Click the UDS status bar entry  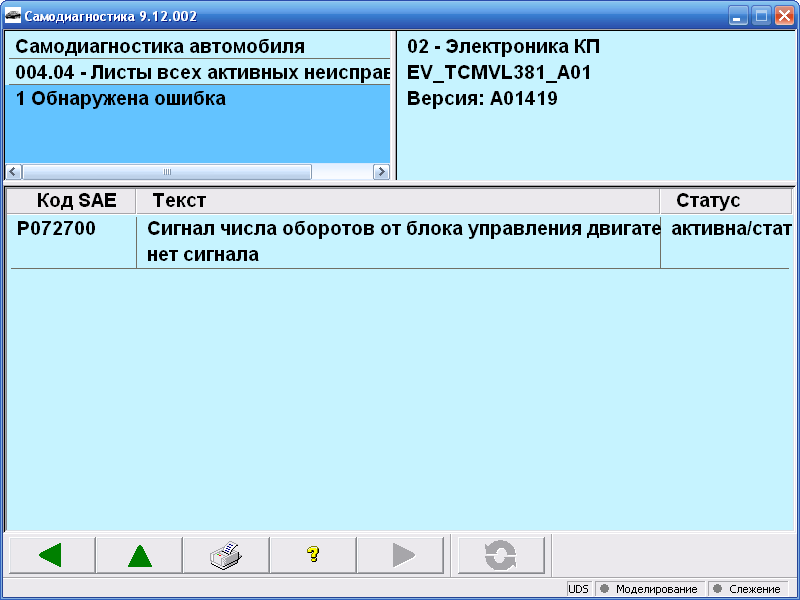[x=578, y=589]
